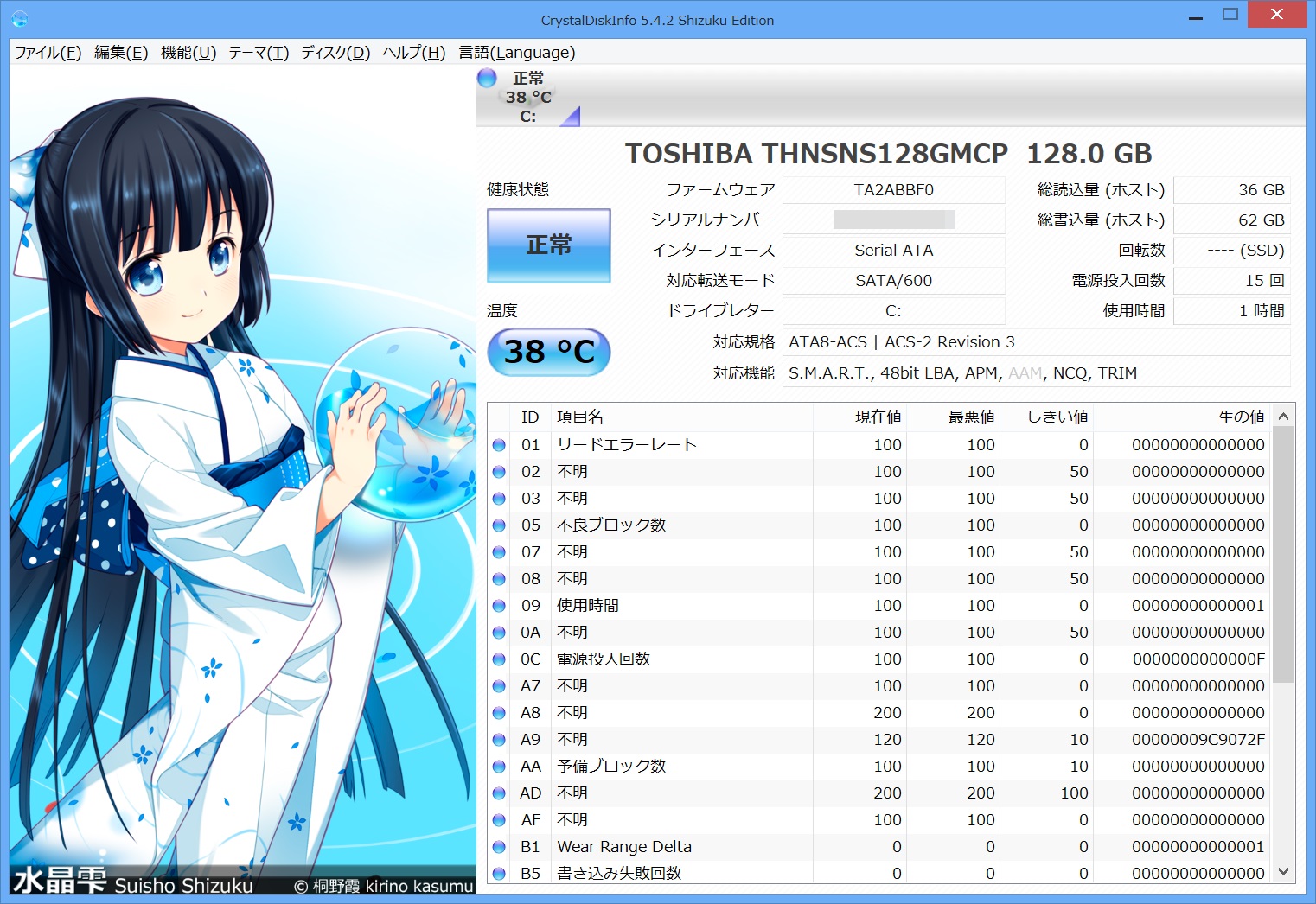Viewport: 1316px width, 904px height.
Task: Click status dot for attribute ID 08
Action: 499,579
